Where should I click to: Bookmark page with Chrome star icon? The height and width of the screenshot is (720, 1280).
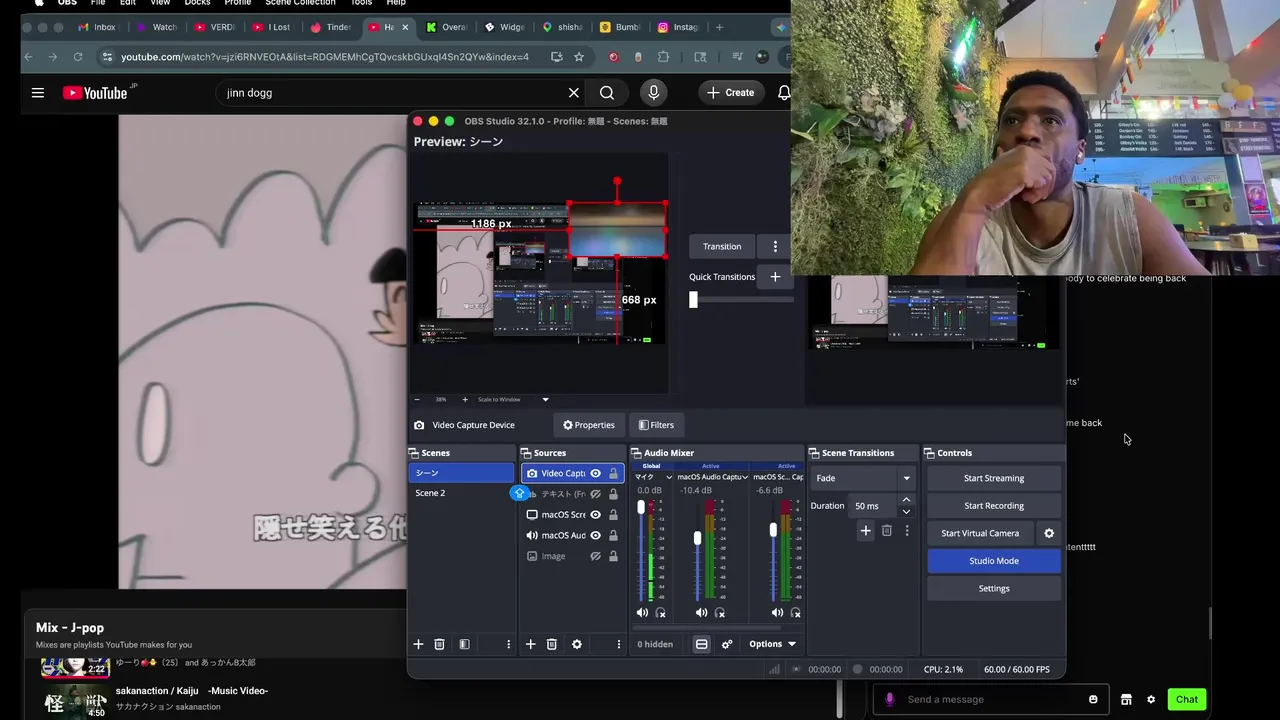pyautogui.click(x=578, y=57)
